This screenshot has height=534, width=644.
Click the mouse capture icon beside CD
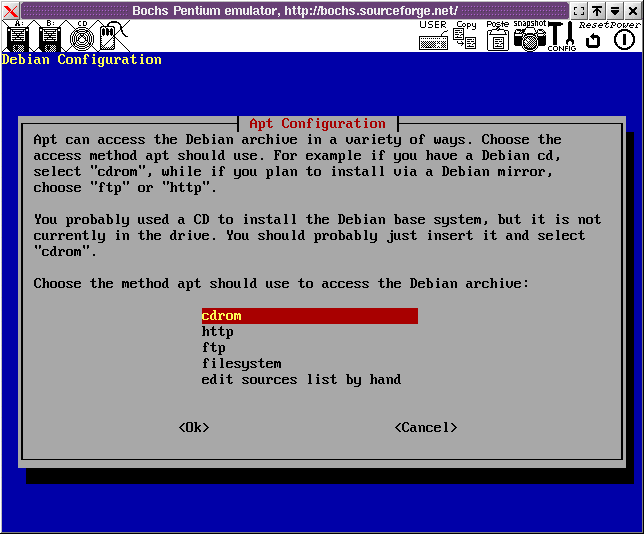(x=109, y=37)
